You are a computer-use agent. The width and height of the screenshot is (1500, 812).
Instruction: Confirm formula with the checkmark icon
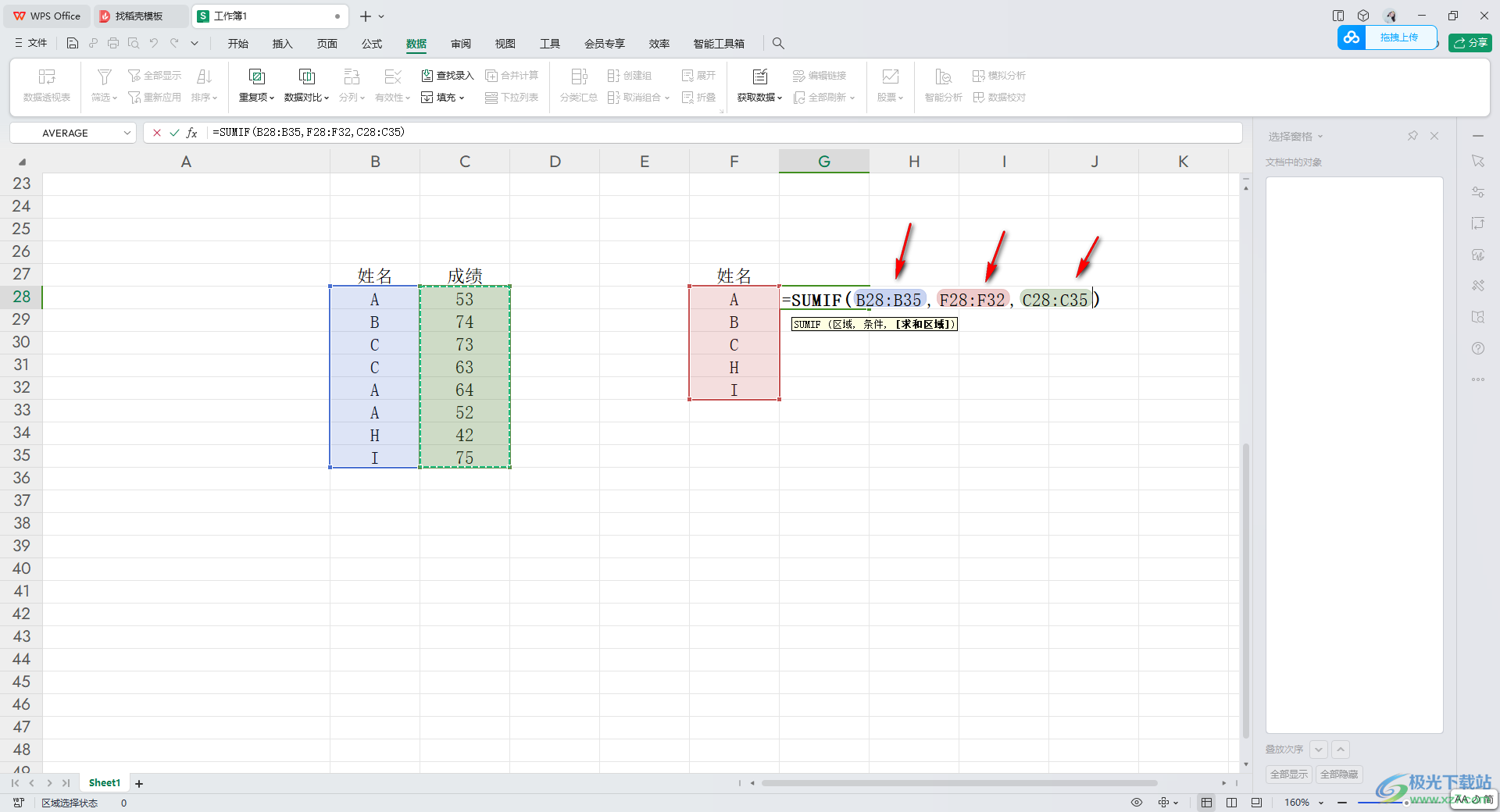tap(174, 133)
